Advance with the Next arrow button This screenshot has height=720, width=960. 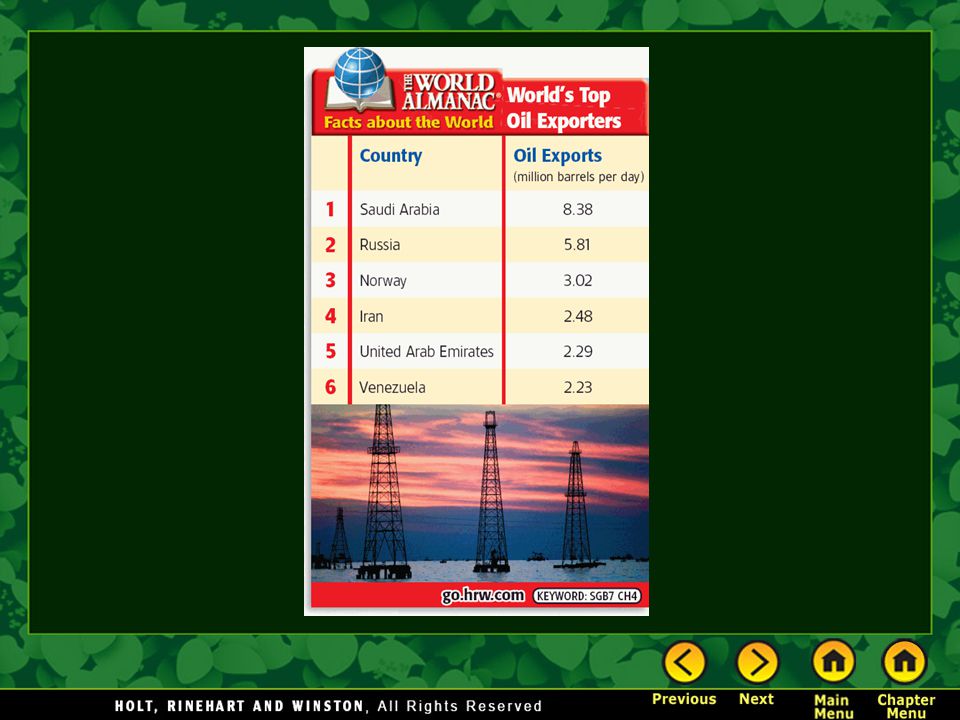[757, 662]
